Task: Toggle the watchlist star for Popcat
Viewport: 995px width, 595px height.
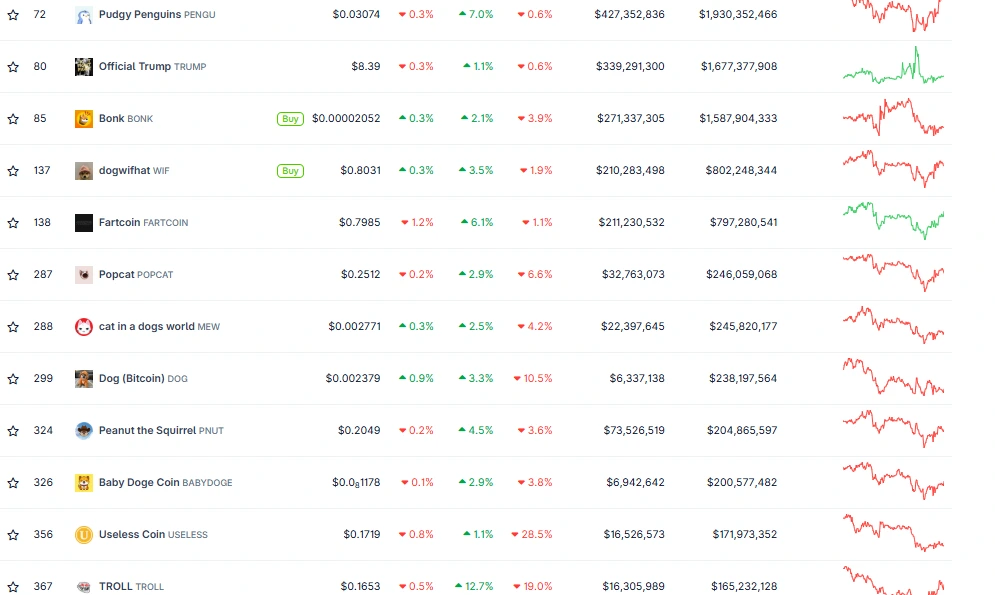Action: pyautogui.click(x=13, y=275)
